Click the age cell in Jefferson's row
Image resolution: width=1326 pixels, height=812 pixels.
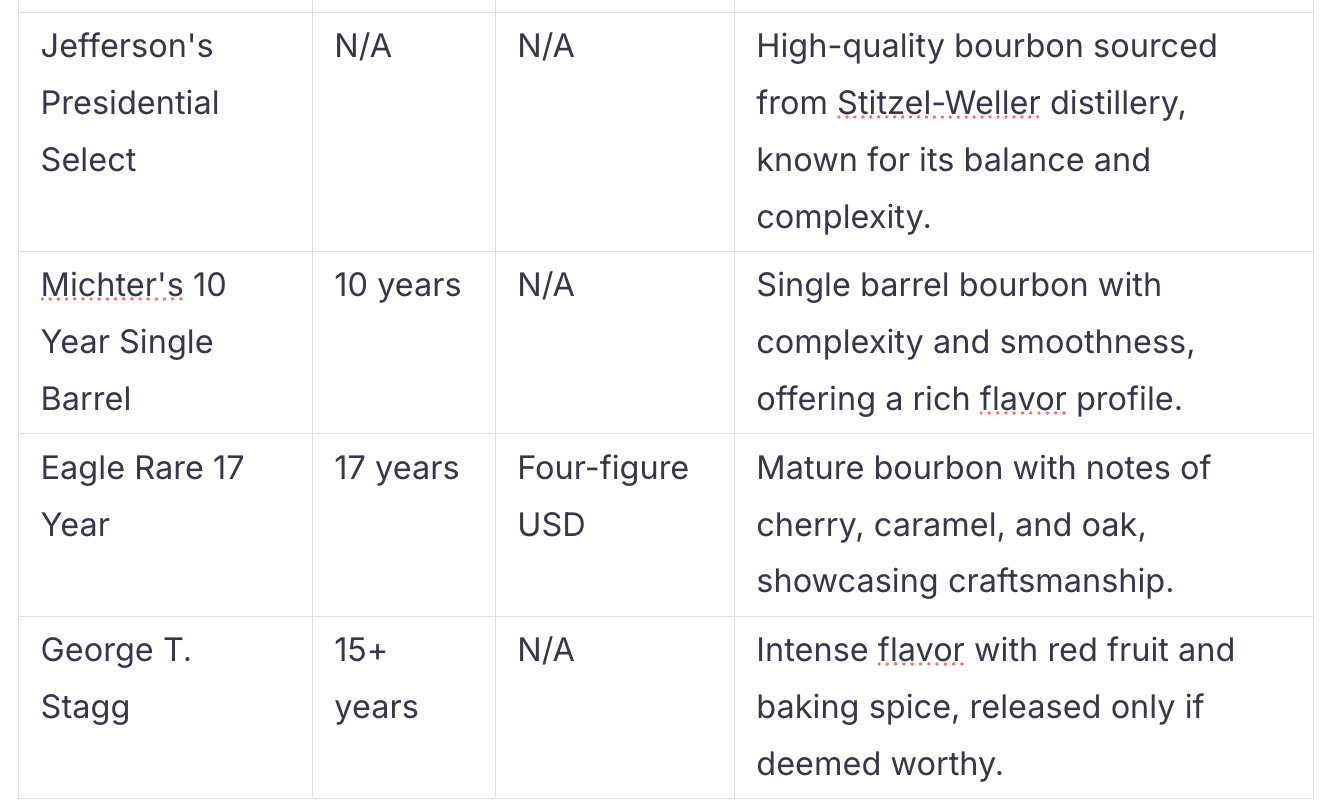point(363,46)
